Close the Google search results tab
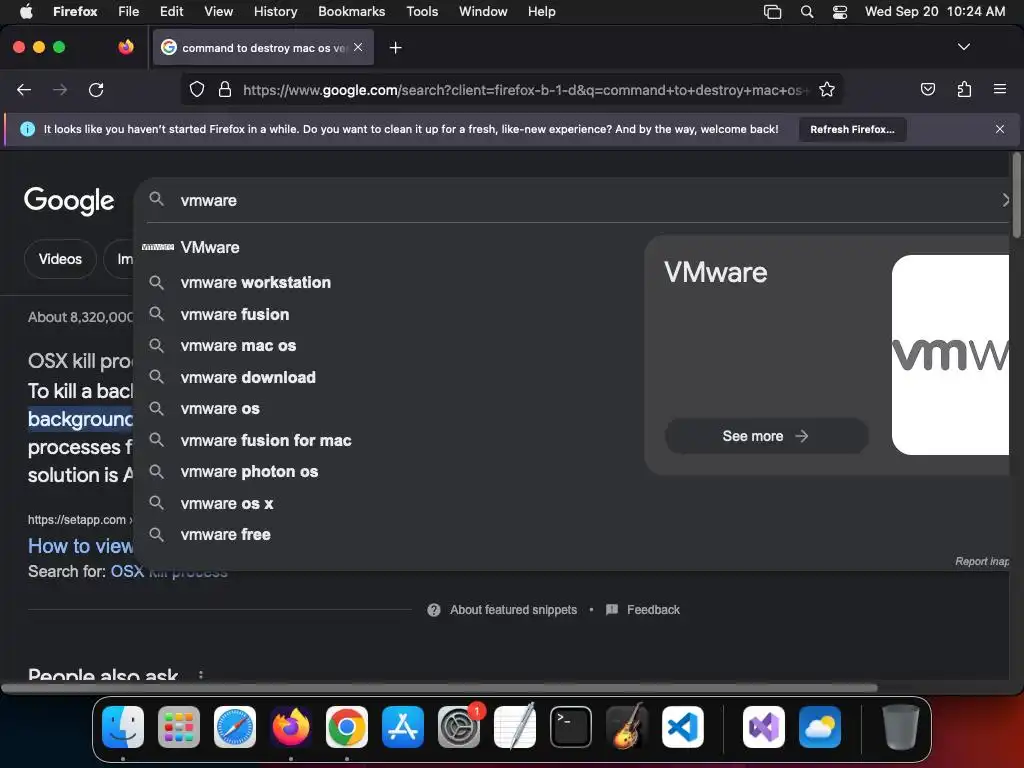Image resolution: width=1024 pixels, height=768 pixels. point(358,47)
